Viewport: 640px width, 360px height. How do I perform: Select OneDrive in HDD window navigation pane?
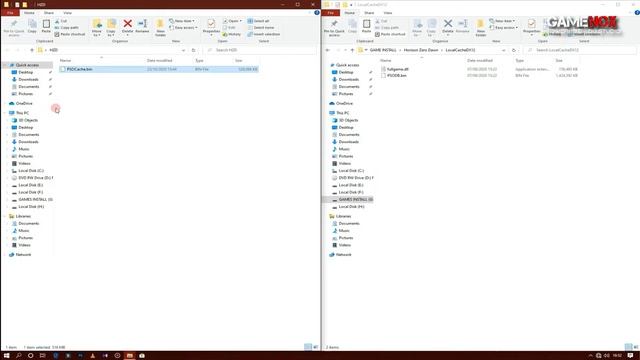coord(24,103)
